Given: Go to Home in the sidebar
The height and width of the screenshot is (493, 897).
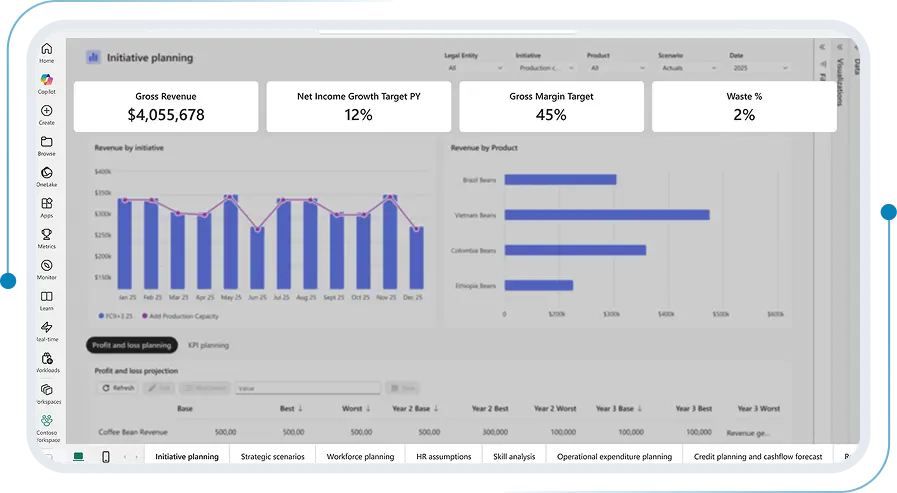Looking at the screenshot, I should coord(47,52).
